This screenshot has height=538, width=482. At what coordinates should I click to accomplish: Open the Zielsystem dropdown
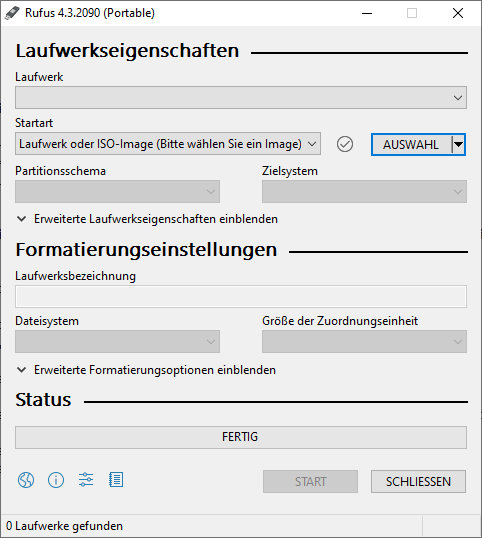tap(364, 191)
